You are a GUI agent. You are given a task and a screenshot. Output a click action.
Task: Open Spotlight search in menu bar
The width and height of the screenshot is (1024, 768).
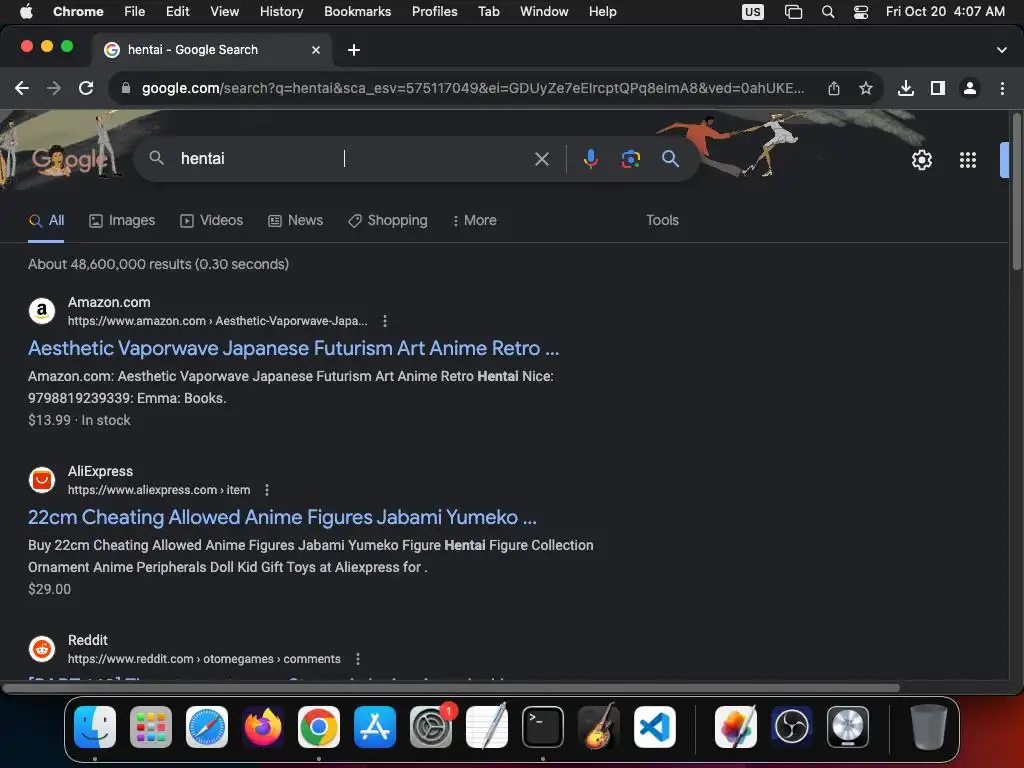pyautogui.click(x=827, y=12)
